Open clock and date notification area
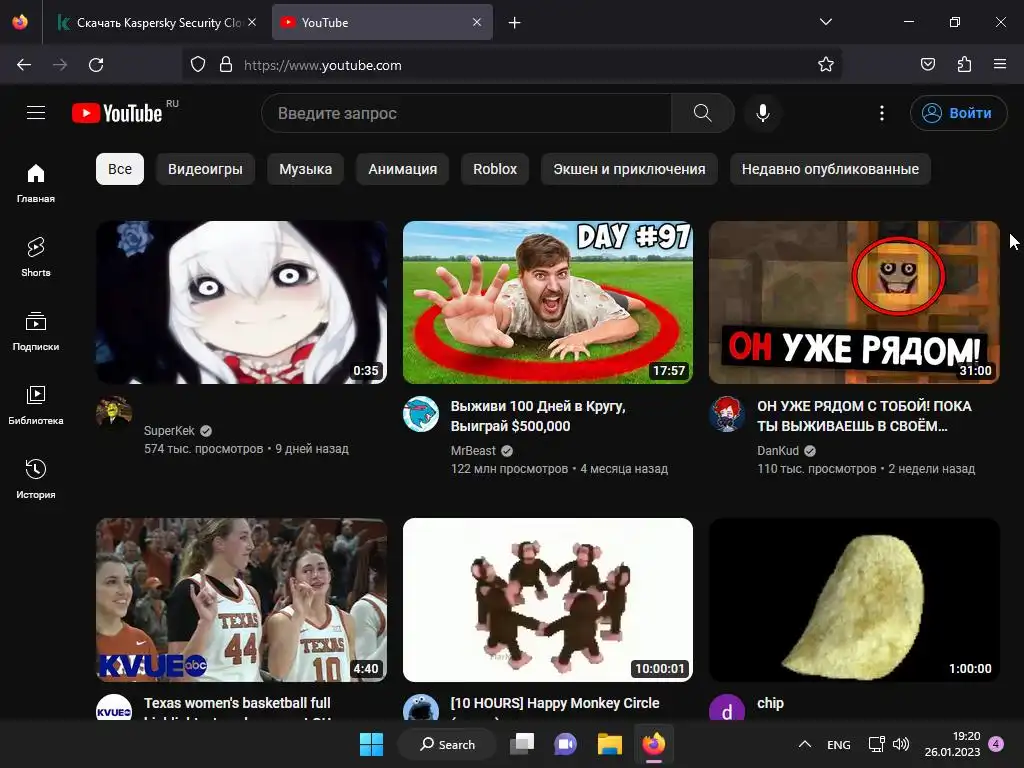1024x768 pixels. [953, 744]
